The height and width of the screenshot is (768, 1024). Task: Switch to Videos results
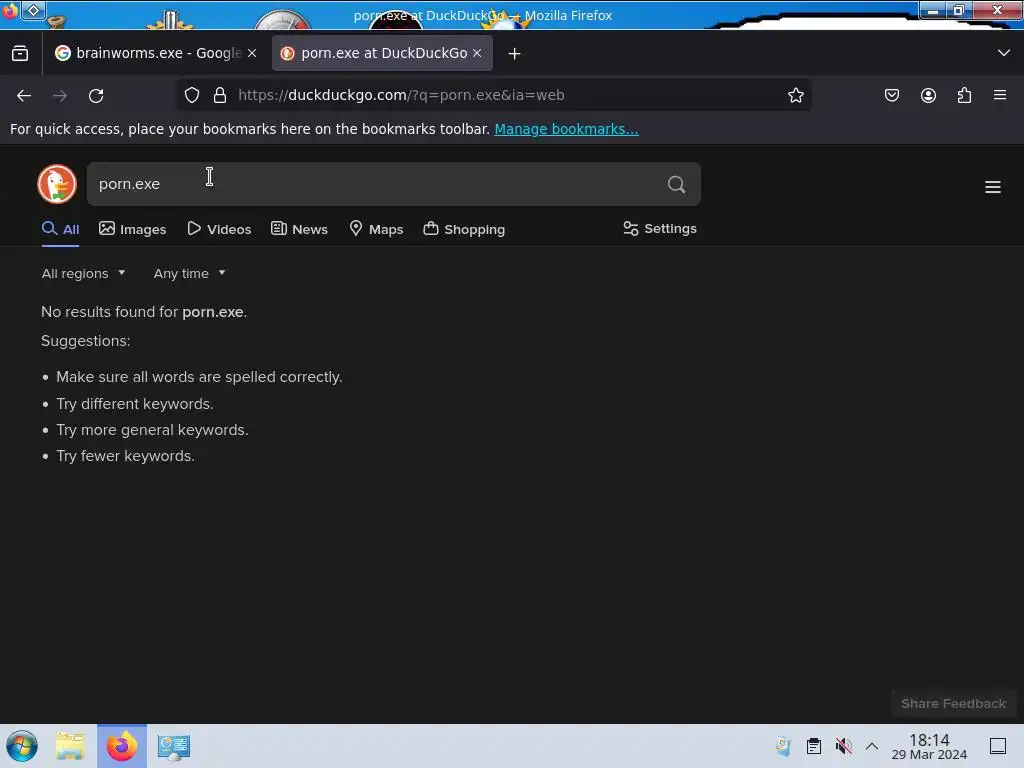pos(219,229)
